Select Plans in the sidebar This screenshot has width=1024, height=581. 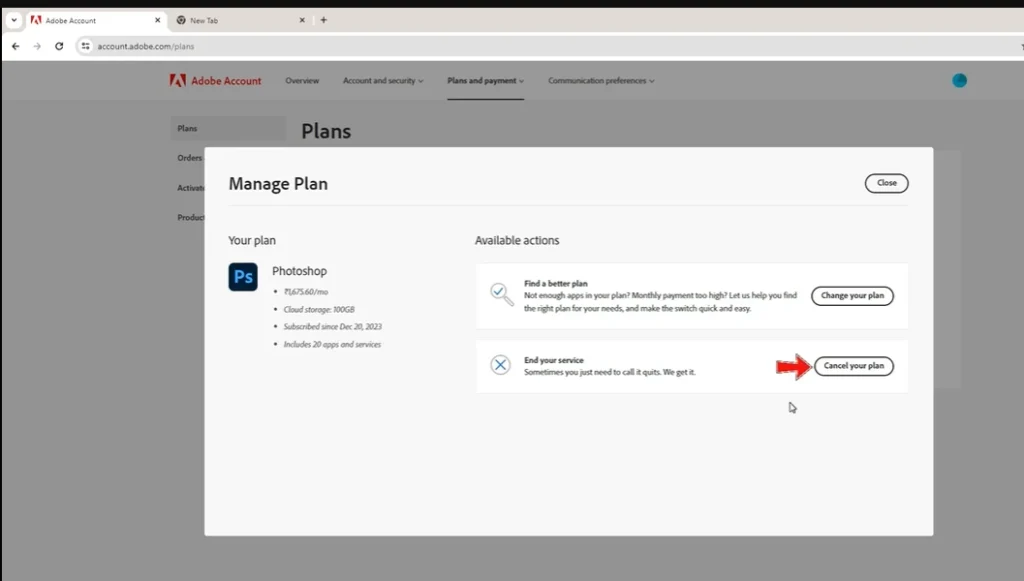point(228,129)
